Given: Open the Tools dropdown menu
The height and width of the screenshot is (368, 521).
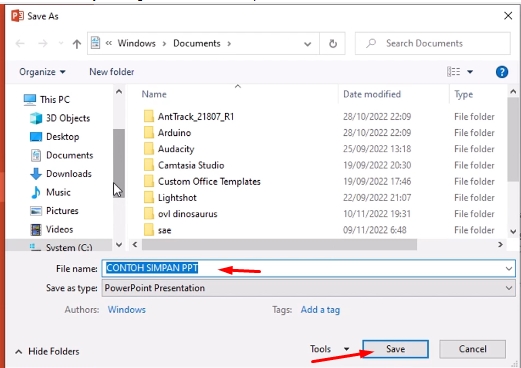Looking at the screenshot, I should click(329, 349).
